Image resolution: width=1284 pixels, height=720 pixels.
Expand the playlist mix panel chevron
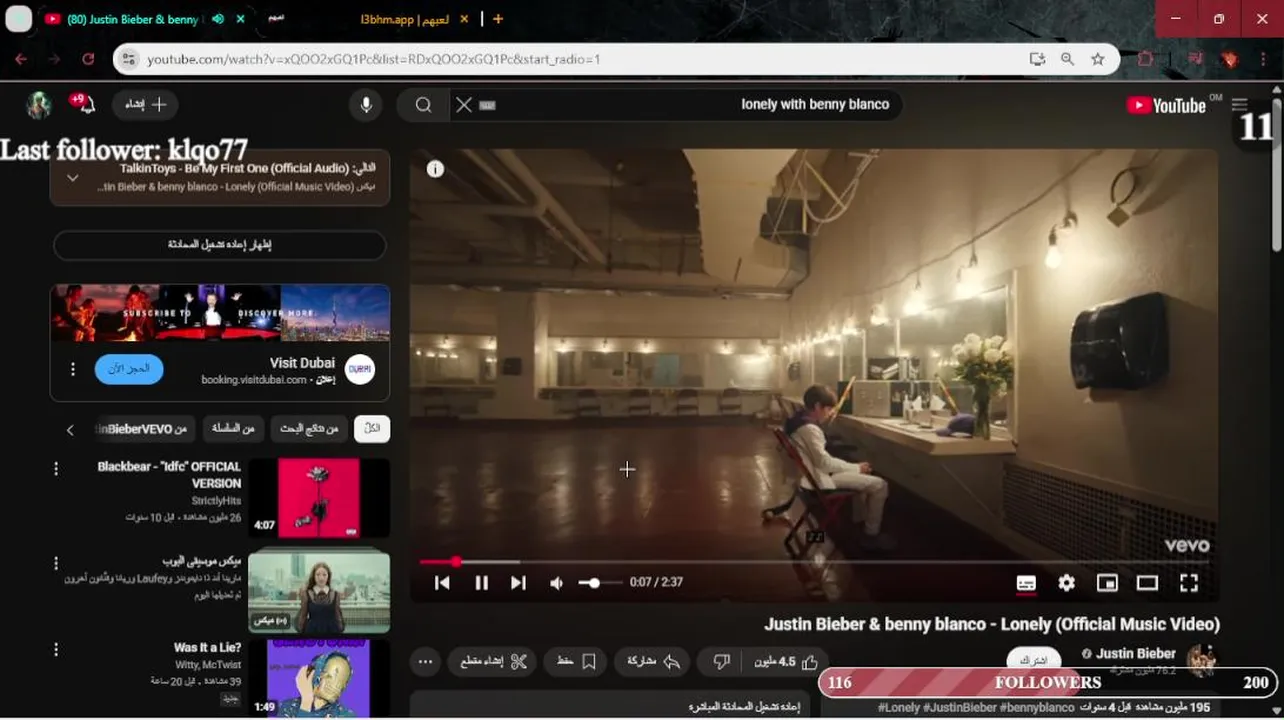72,178
